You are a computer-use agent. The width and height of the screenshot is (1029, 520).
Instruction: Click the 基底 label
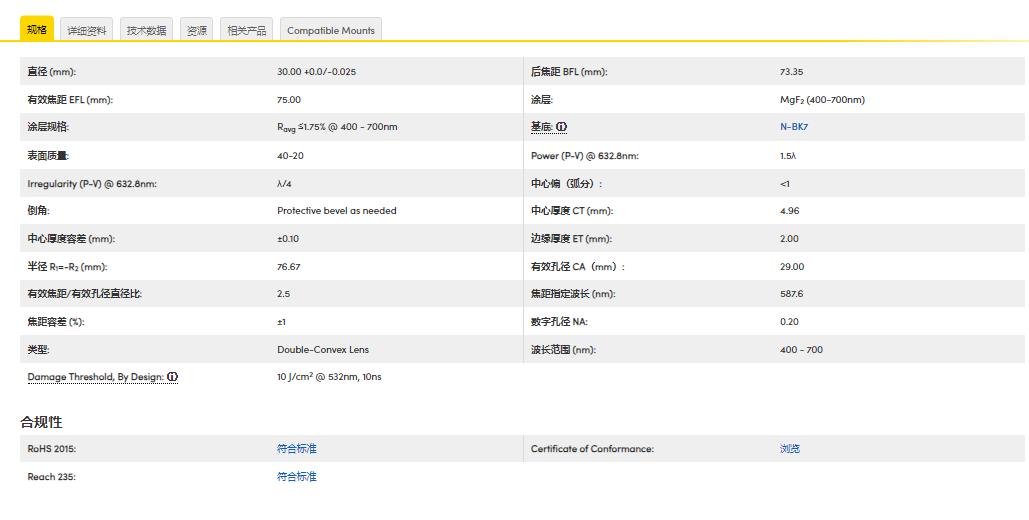pos(542,127)
